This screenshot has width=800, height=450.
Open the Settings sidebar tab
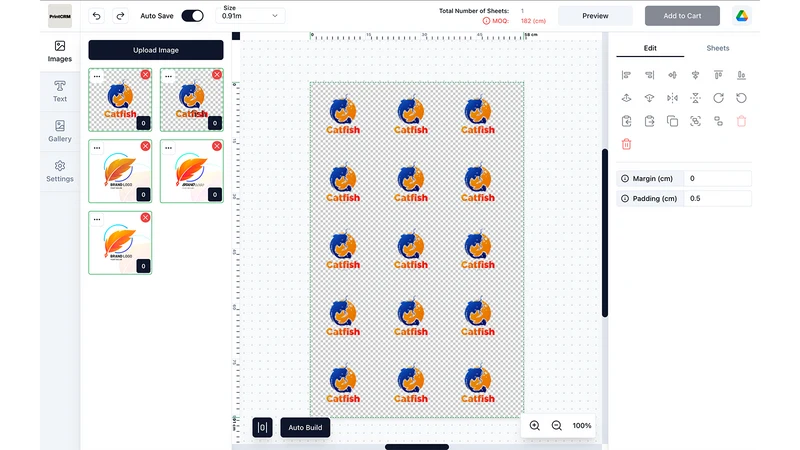[60, 171]
